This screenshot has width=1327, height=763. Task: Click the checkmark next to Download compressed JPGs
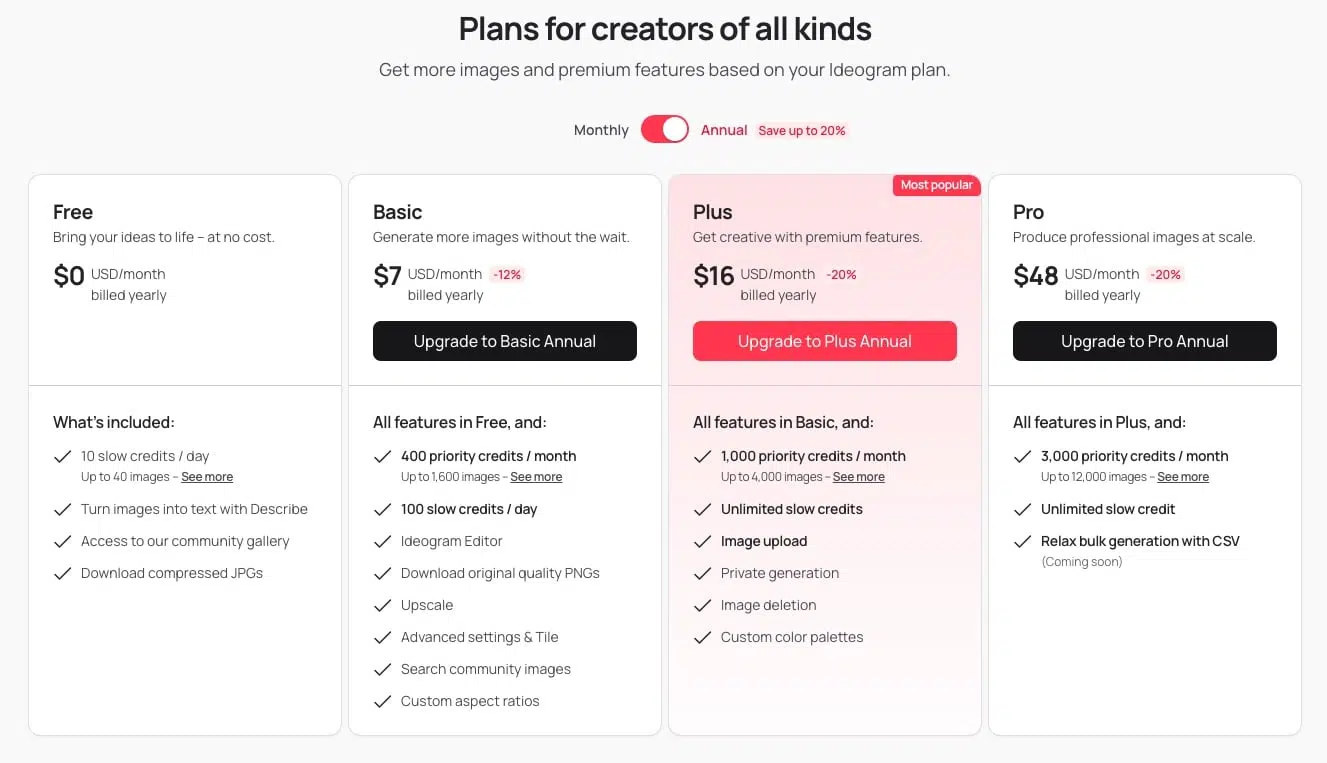click(63, 573)
